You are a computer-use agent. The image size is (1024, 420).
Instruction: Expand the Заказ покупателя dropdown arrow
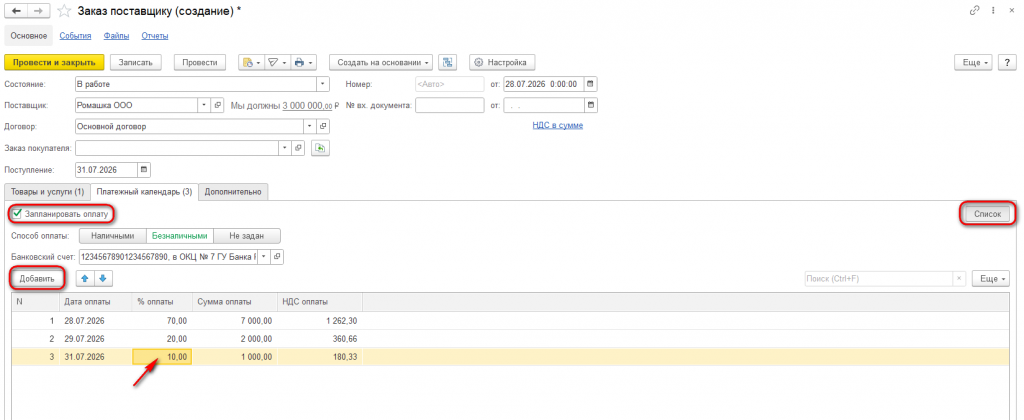284,148
